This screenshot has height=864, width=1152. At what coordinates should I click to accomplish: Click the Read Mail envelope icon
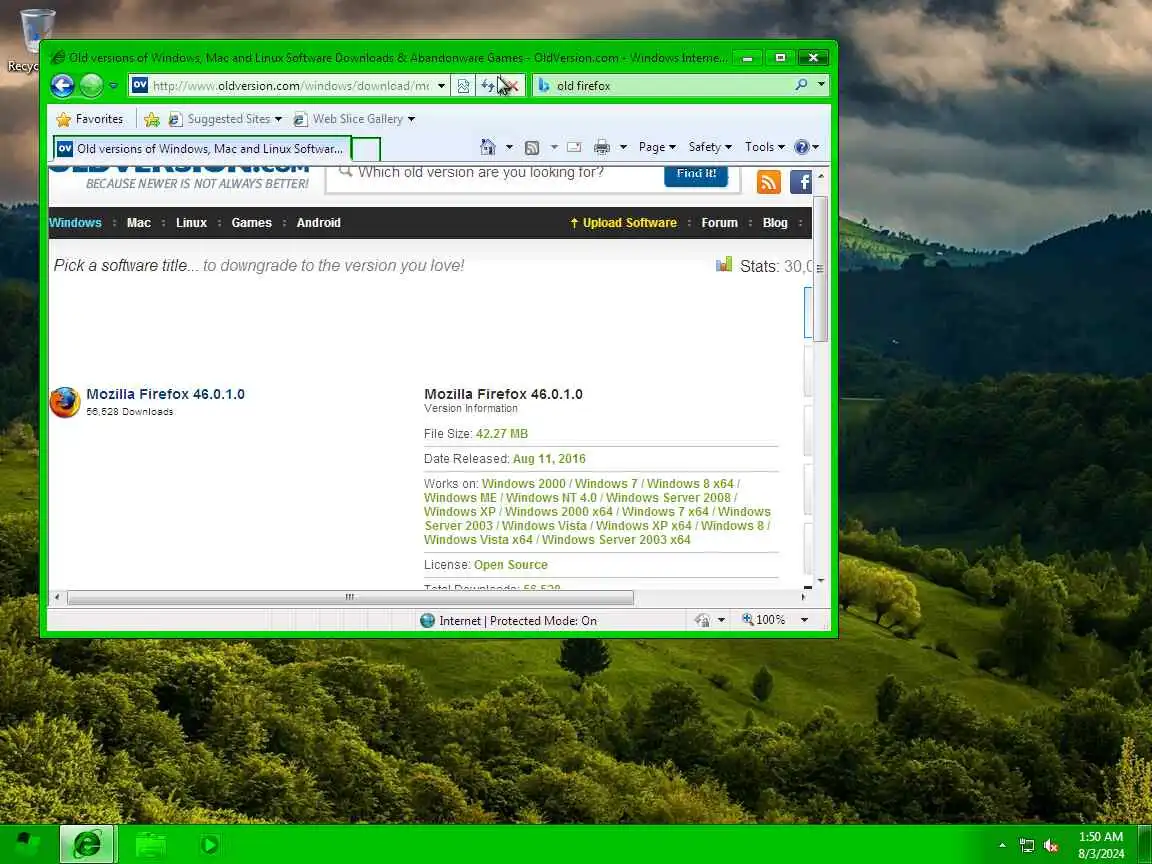click(x=575, y=147)
